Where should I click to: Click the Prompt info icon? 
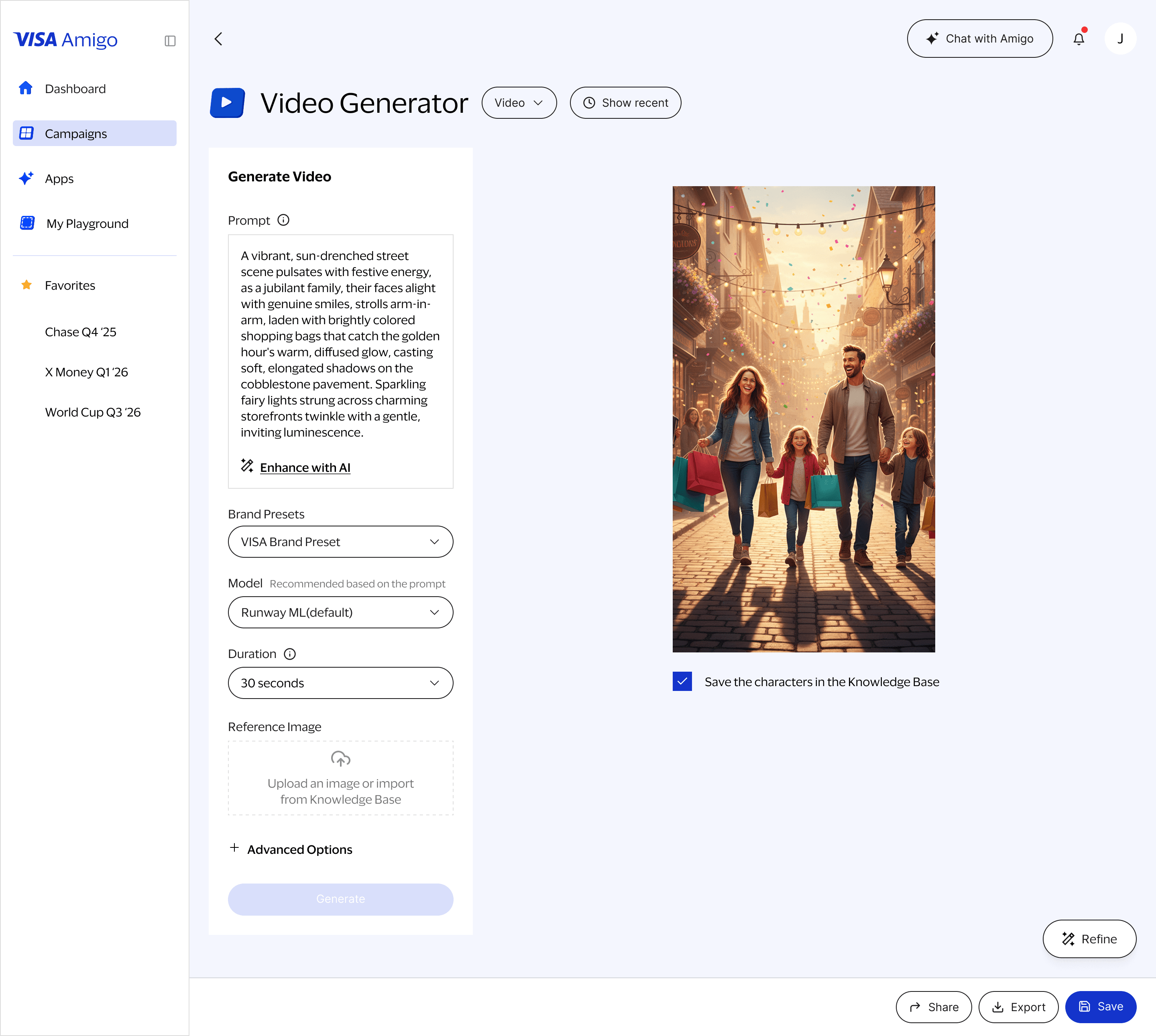tap(283, 220)
